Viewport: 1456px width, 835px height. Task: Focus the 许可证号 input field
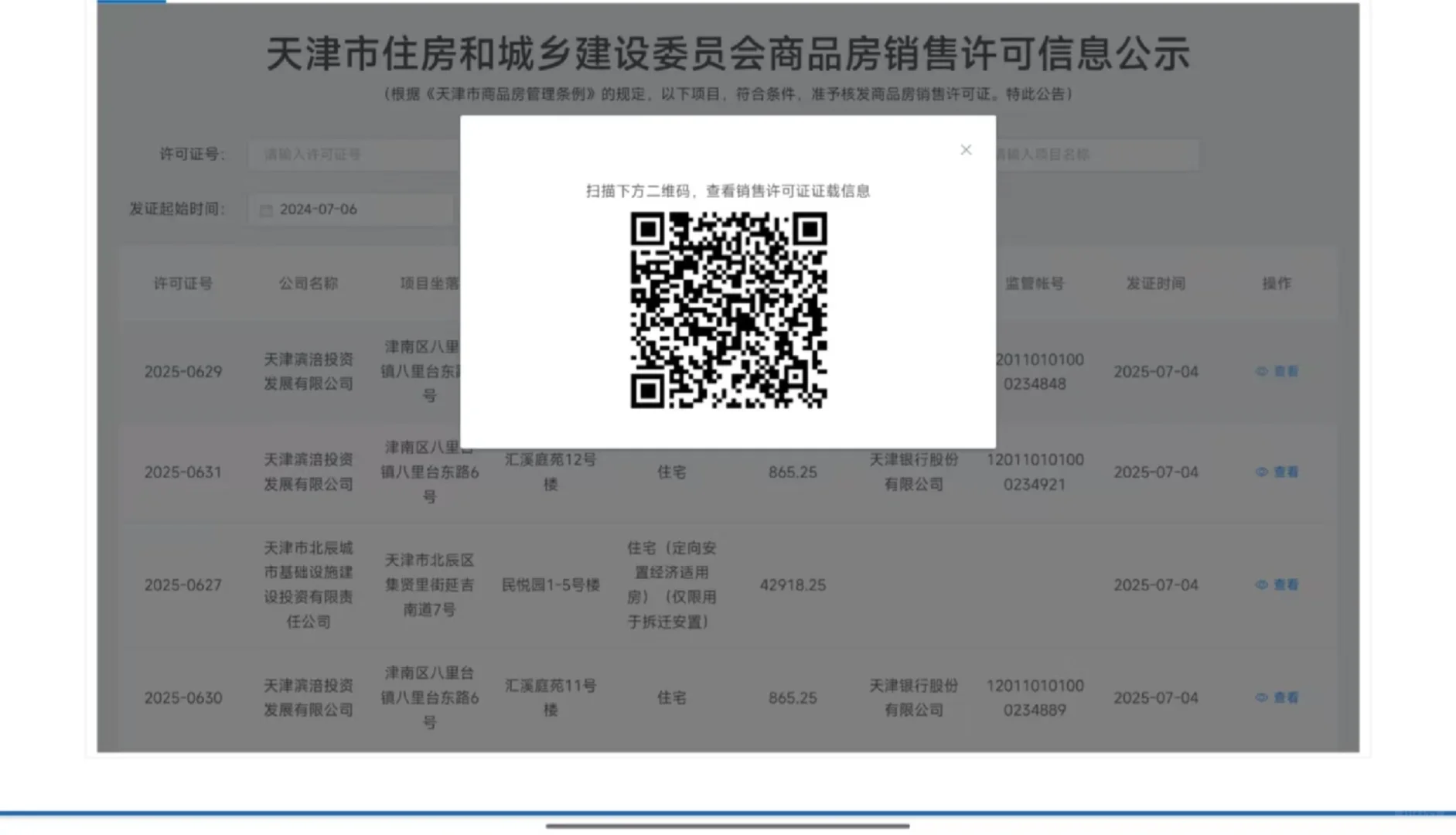pos(353,155)
